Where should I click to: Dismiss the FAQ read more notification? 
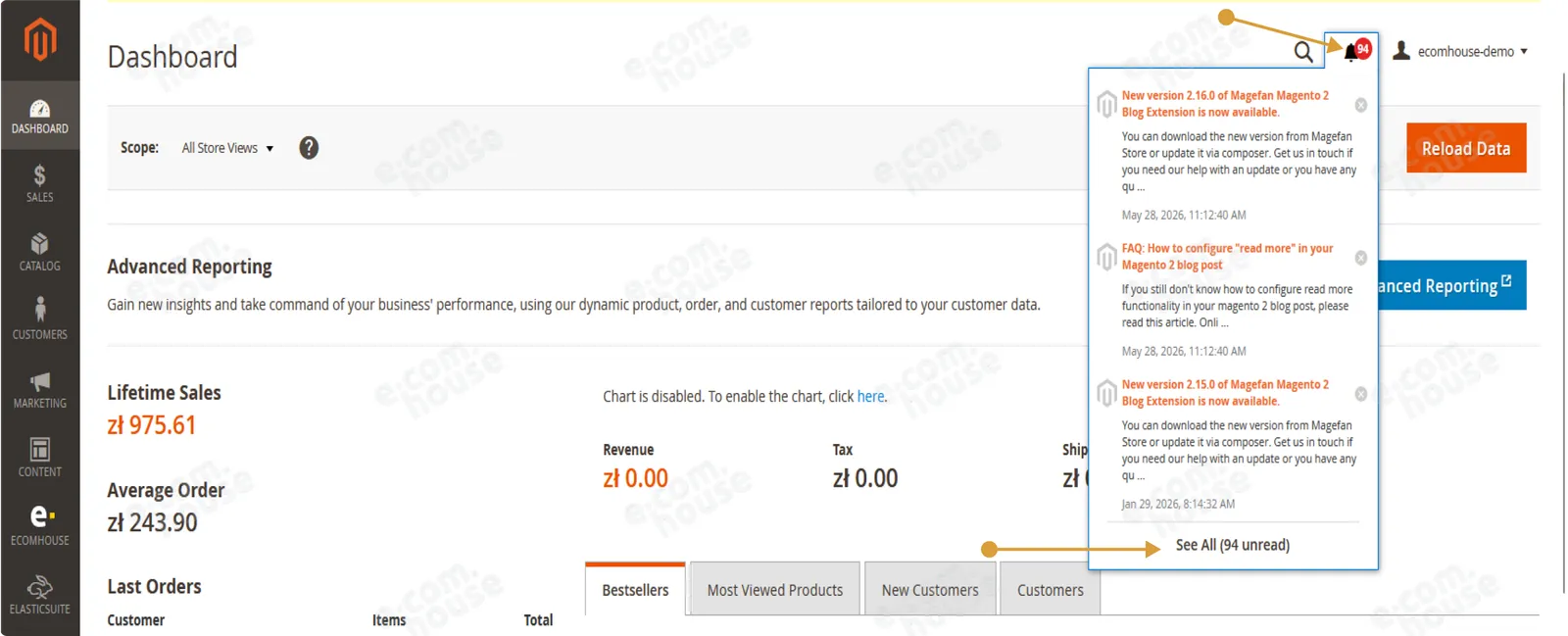[x=1361, y=258]
